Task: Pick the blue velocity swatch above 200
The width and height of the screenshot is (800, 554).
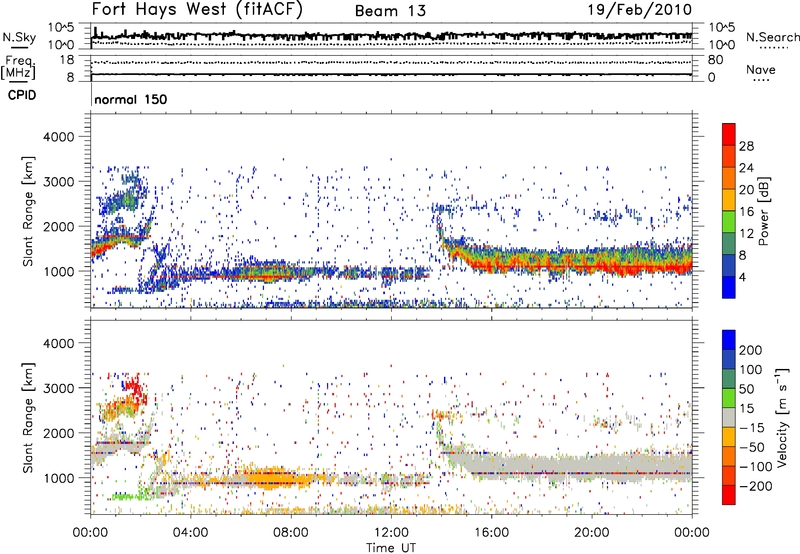Action: click(x=729, y=340)
